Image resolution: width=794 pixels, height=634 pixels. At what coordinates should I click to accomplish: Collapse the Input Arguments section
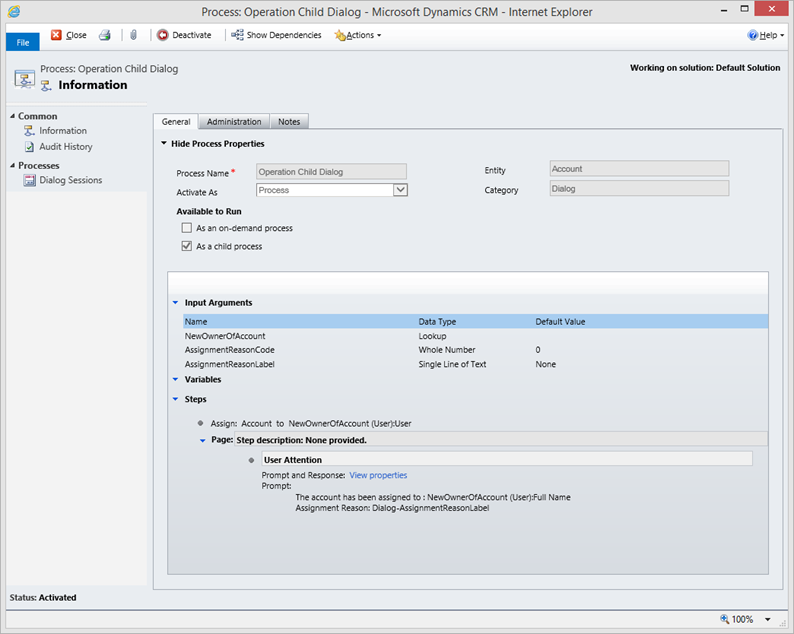175,302
